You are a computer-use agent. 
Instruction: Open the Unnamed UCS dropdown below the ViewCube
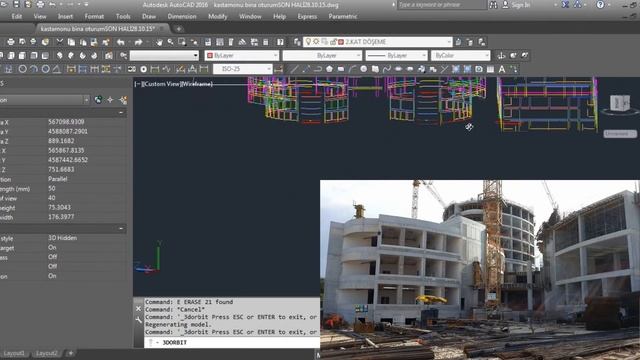point(620,133)
